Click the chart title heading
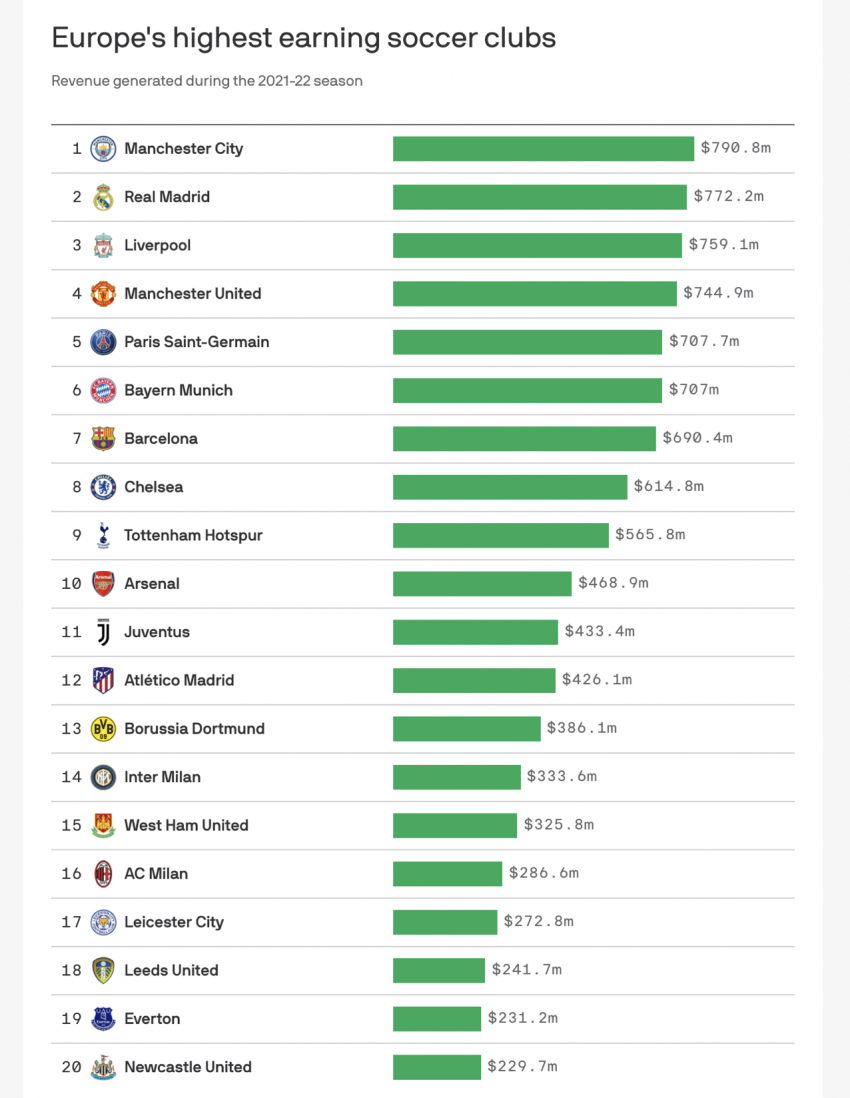Image resolution: width=850 pixels, height=1098 pixels. tap(303, 39)
